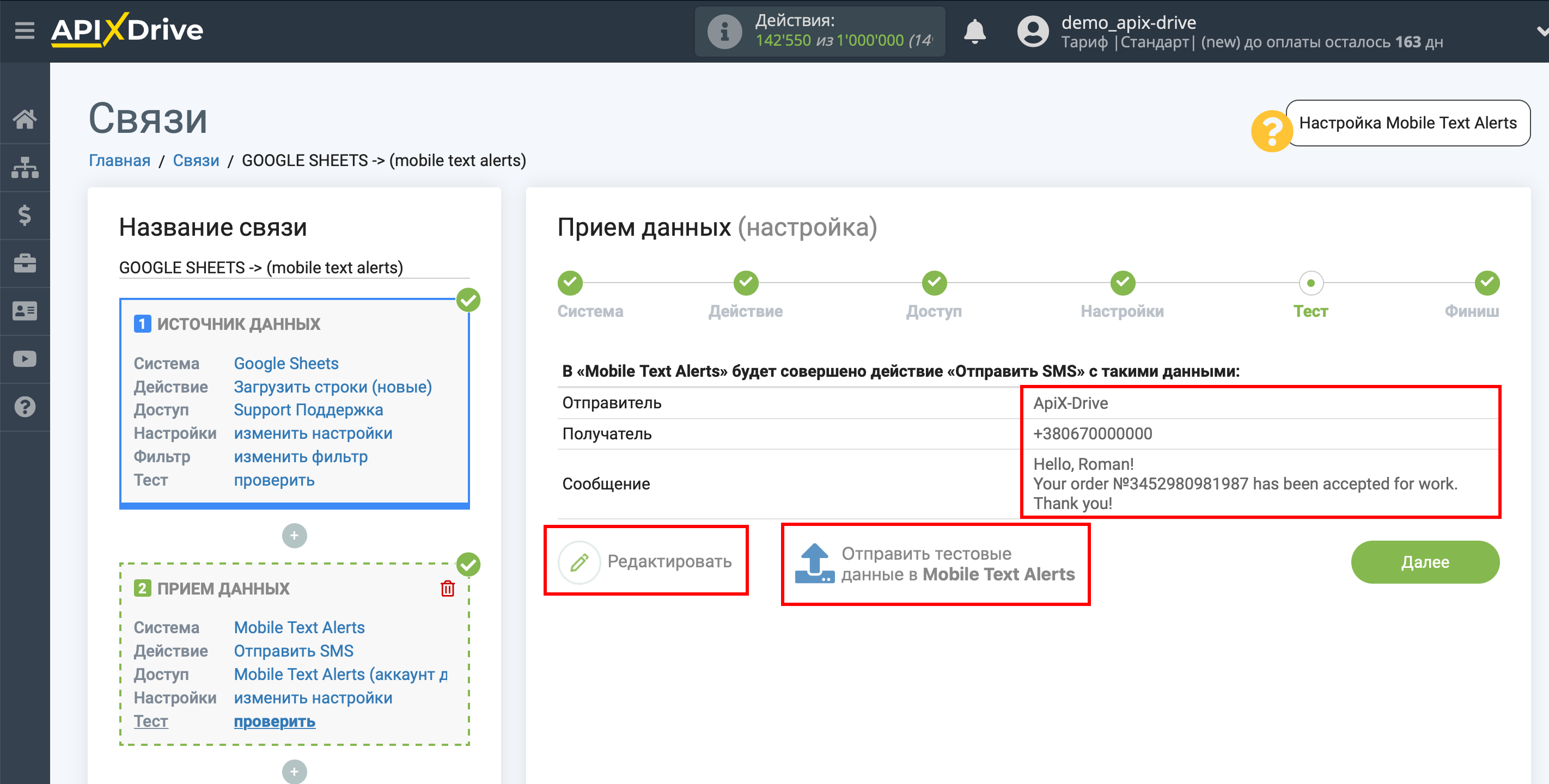The width and height of the screenshot is (1549, 784).
Task: Open the actions info icon
Action: [724, 31]
